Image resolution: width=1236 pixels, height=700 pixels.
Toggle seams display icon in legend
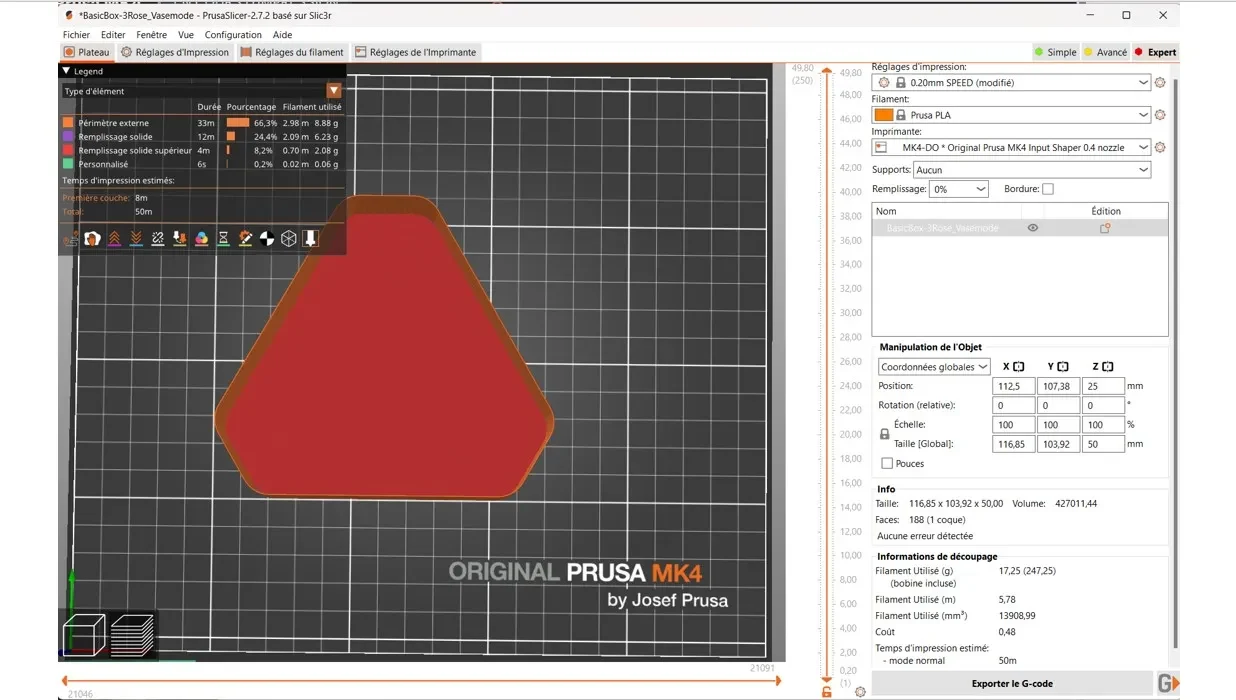[158, 238]
